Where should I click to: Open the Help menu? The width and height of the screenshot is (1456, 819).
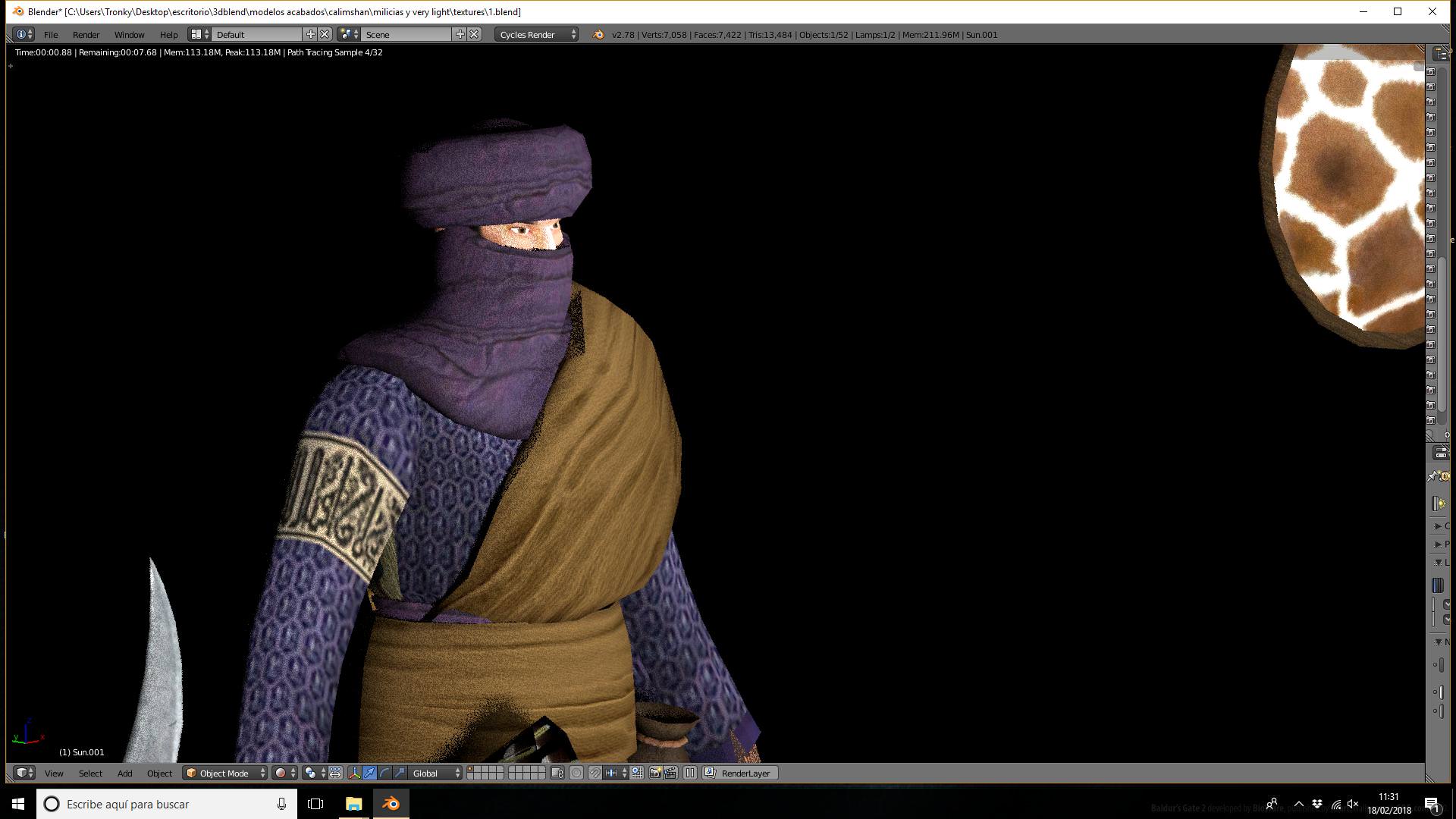(x=168, y=34)
